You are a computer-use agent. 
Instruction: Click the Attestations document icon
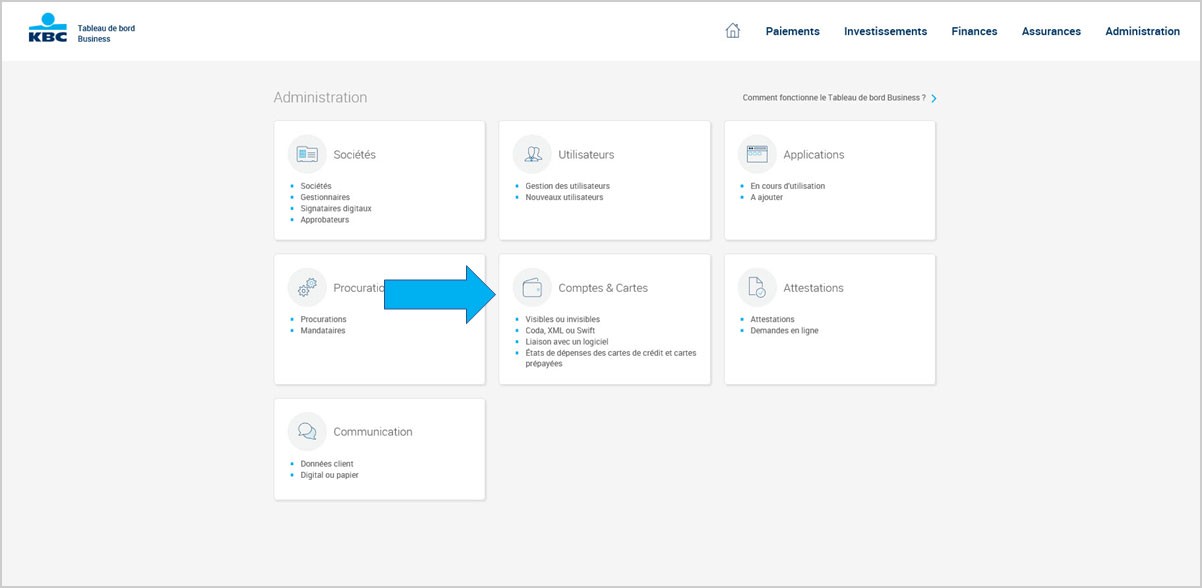click(x=757, y=287)
